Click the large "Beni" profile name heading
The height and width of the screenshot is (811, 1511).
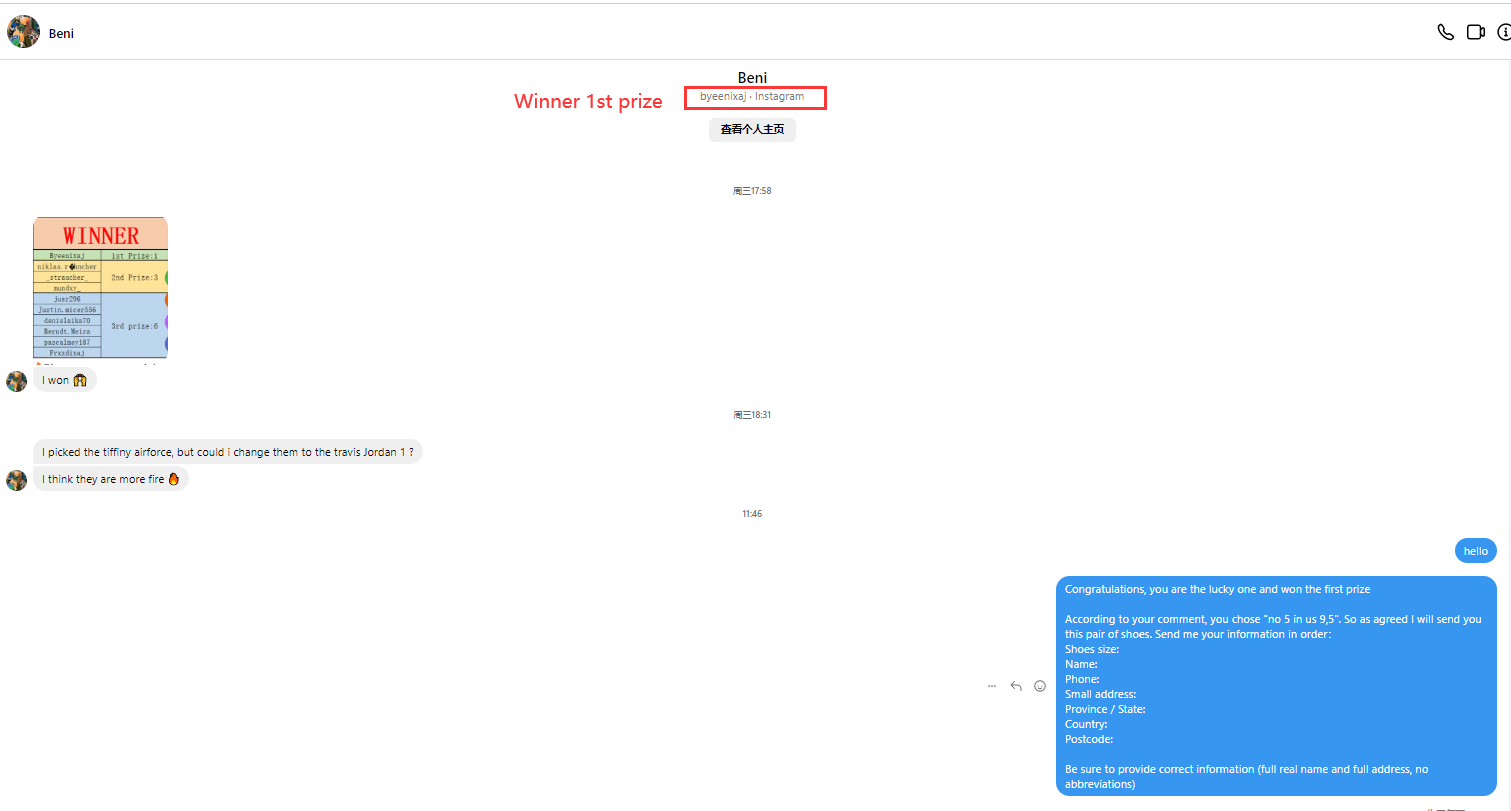pos(752,78)
